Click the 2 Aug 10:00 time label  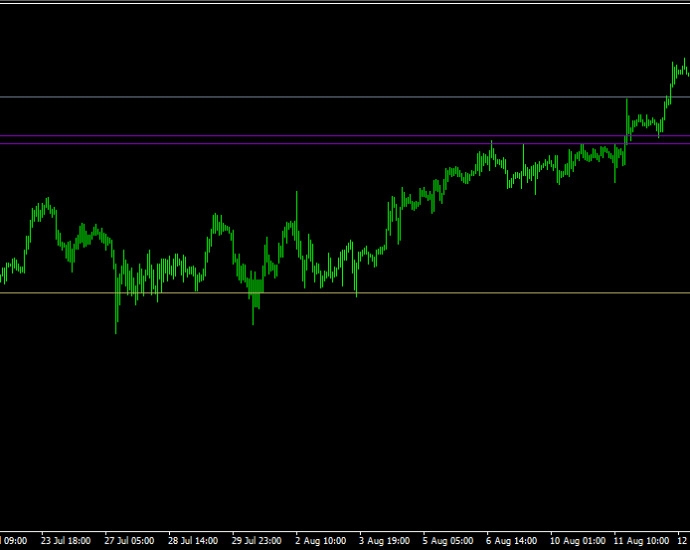(x=320, y=540)
